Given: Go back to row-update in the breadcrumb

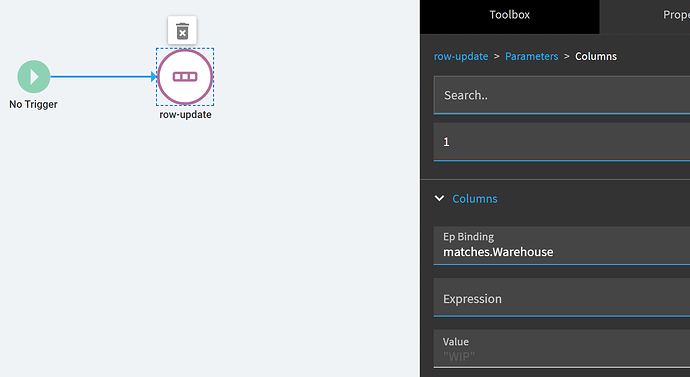Looking at the screenshot, I should (x=461, y=56).
